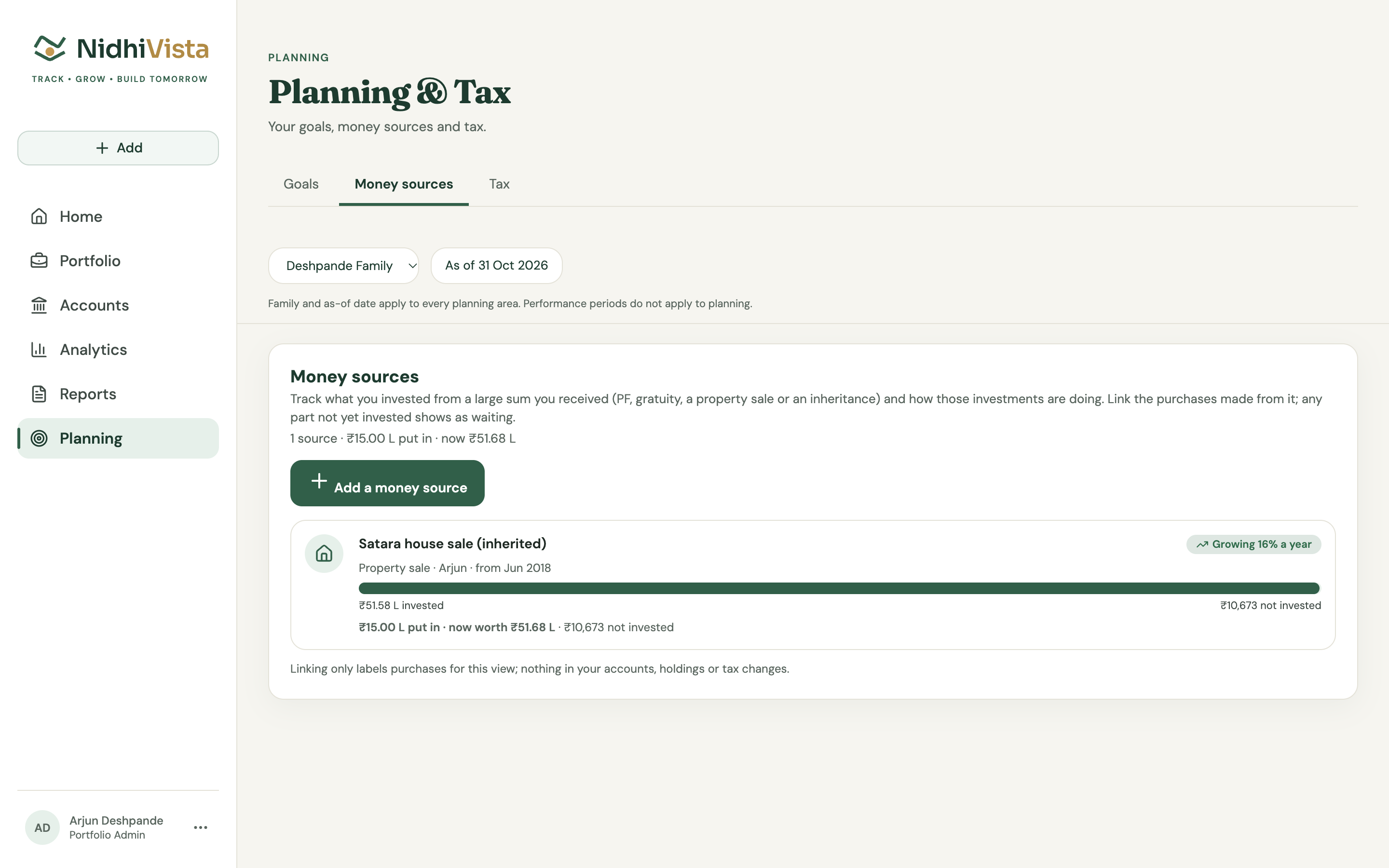Select the Money sources tab
Viewport: 1389px width, 868px height.
pyautogui.click(x=404, y=184)
